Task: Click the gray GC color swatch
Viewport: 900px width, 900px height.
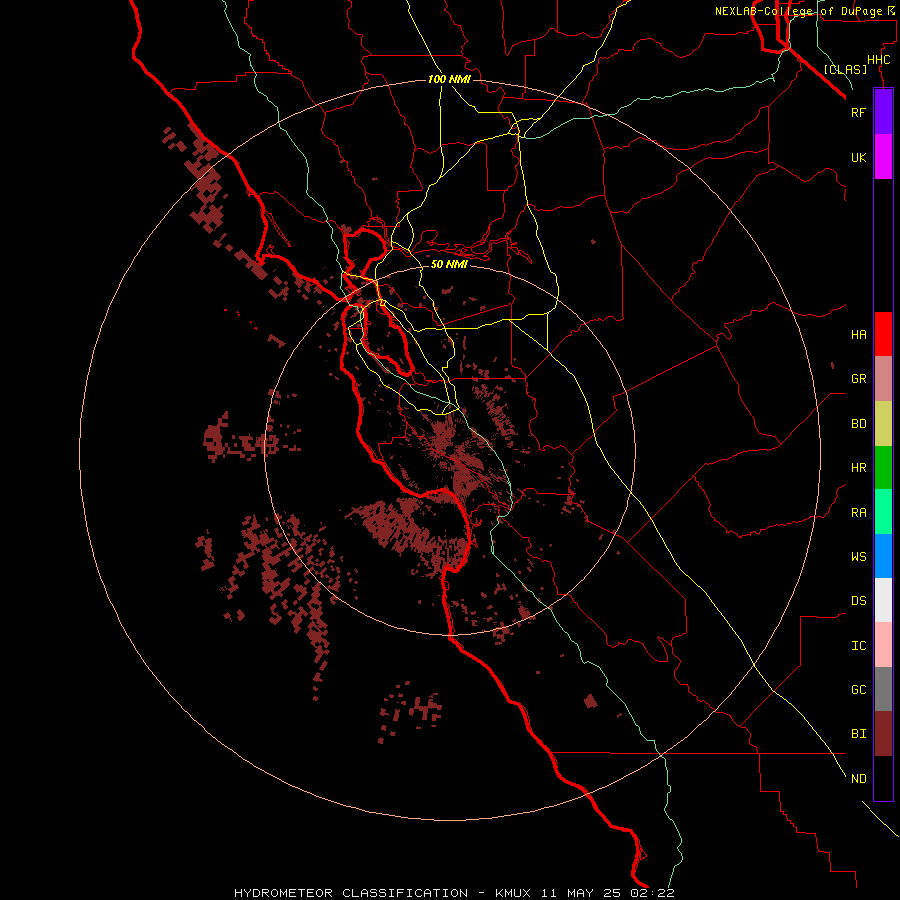Action: pos(883,689)
